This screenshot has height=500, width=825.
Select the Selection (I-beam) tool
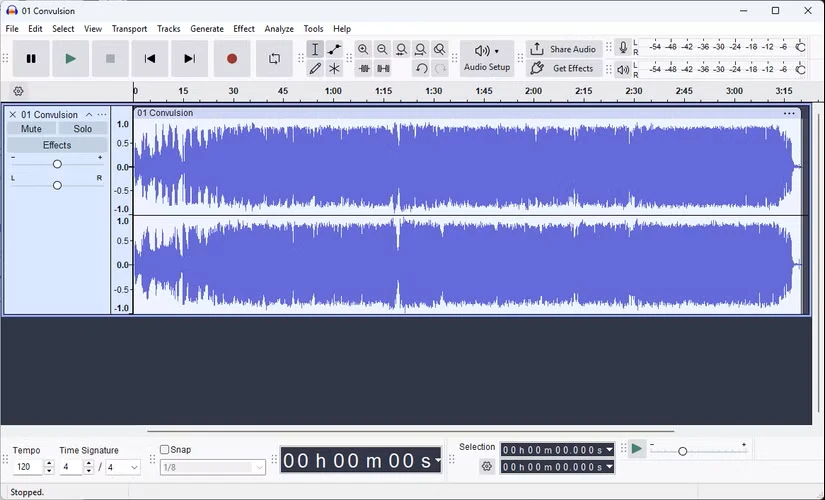coord(315,49)
